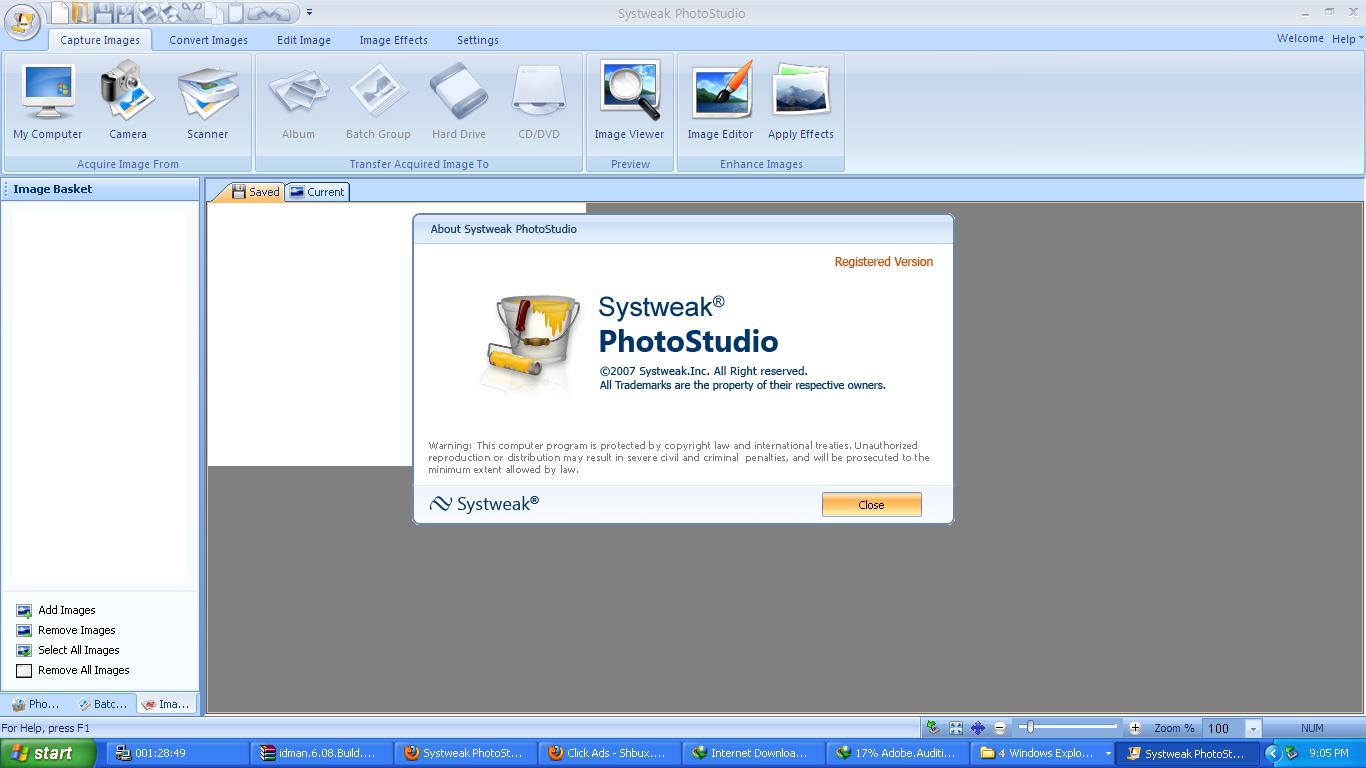The height and width of the screenshot is (768, 1366).
Task: Click the Open folder quick-access icon
Action: click(x=80, y=12)
